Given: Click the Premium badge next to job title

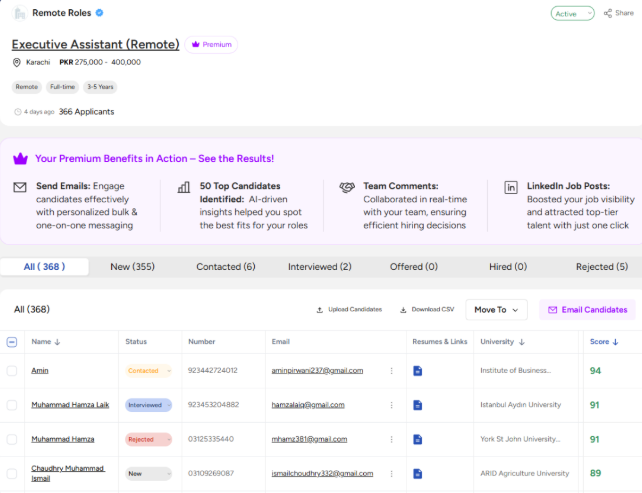Looking at the screenshot, I should (x=211, y=45).
